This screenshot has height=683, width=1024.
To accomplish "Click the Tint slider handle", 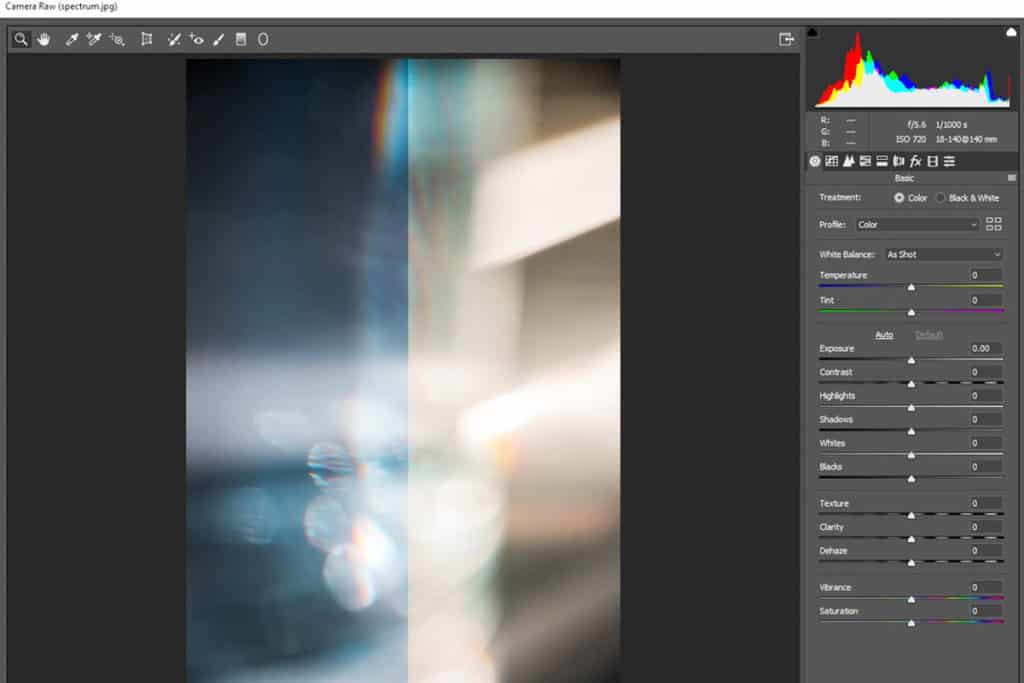I will coord(912,313).
